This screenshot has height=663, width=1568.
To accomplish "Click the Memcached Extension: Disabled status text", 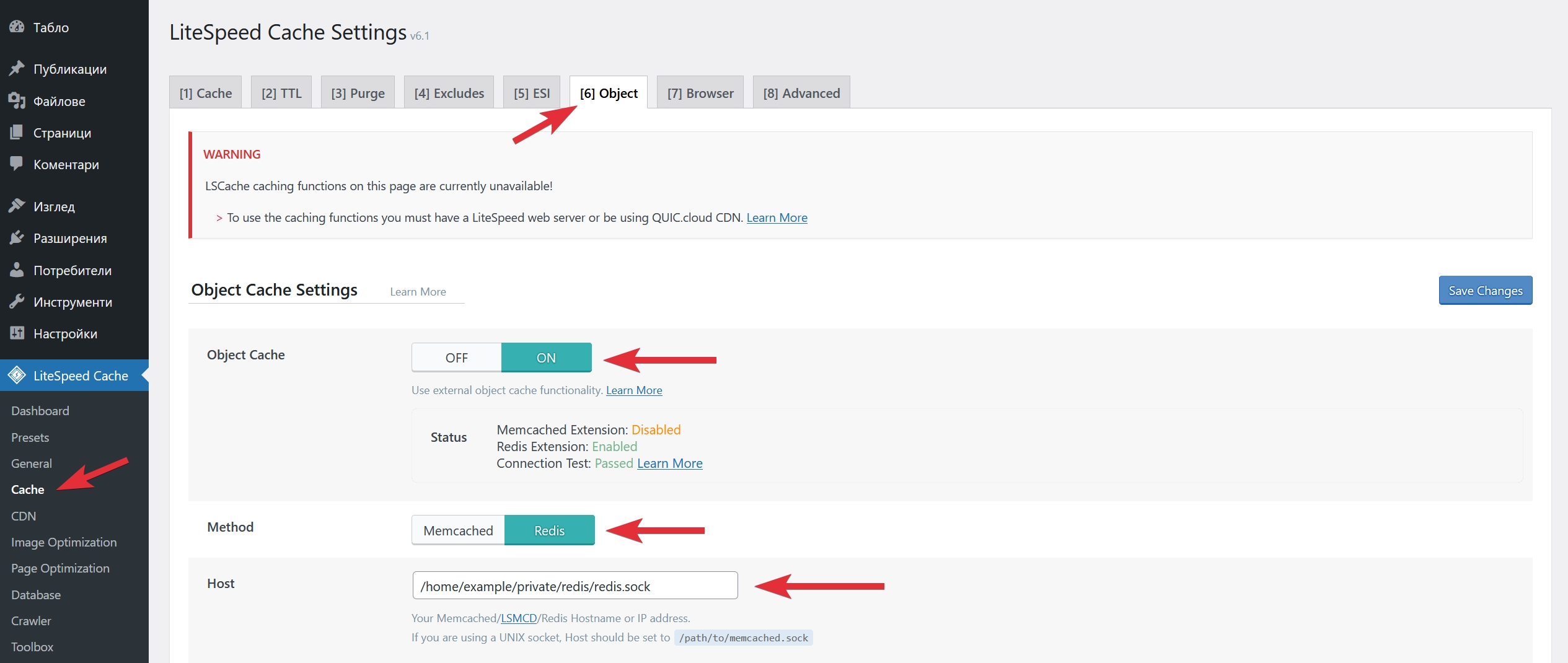I will (x=588, y=430).
